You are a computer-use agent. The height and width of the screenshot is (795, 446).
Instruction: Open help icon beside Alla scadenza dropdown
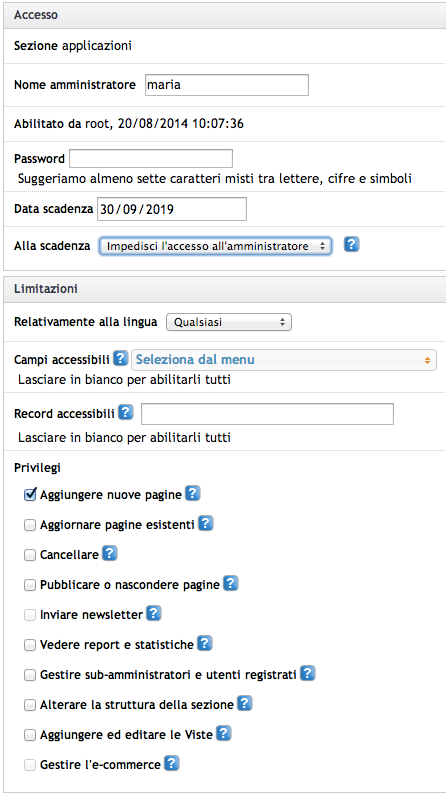pos(352,245)
